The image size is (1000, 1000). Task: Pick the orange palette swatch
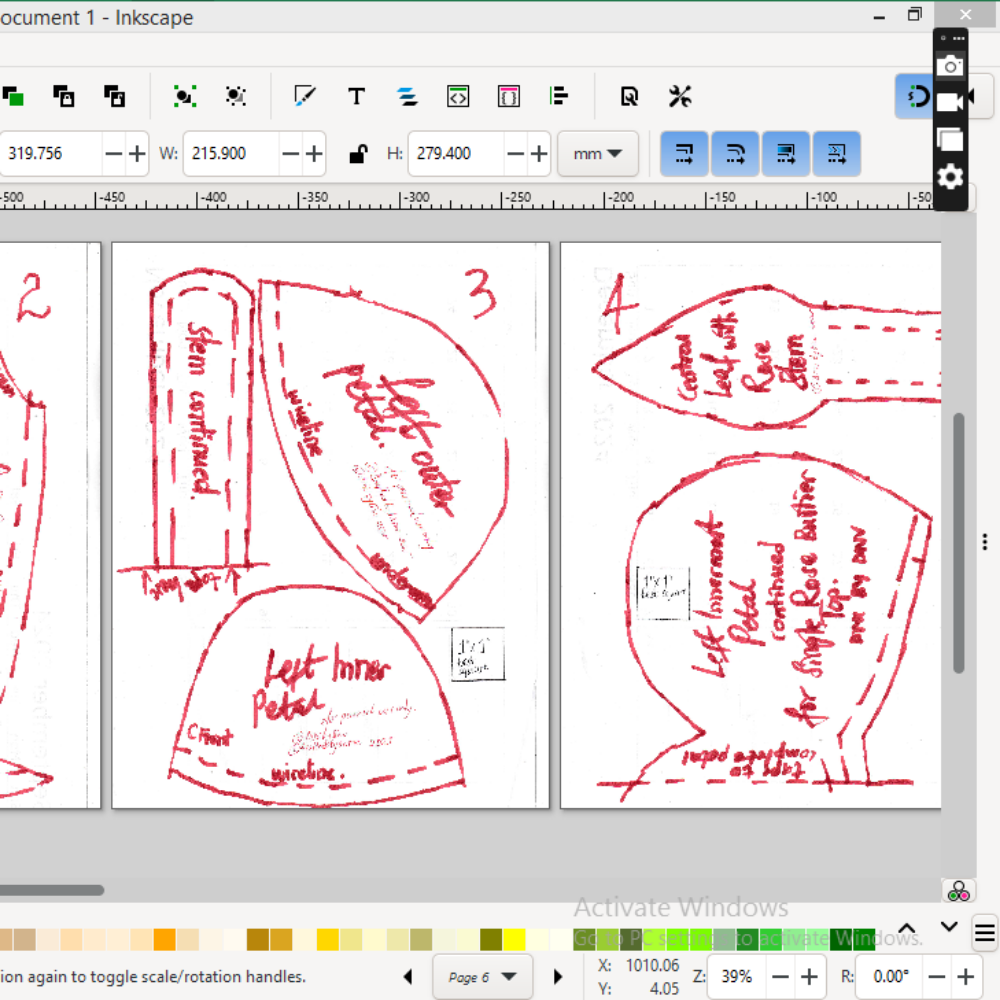click(x=164, y=939)
